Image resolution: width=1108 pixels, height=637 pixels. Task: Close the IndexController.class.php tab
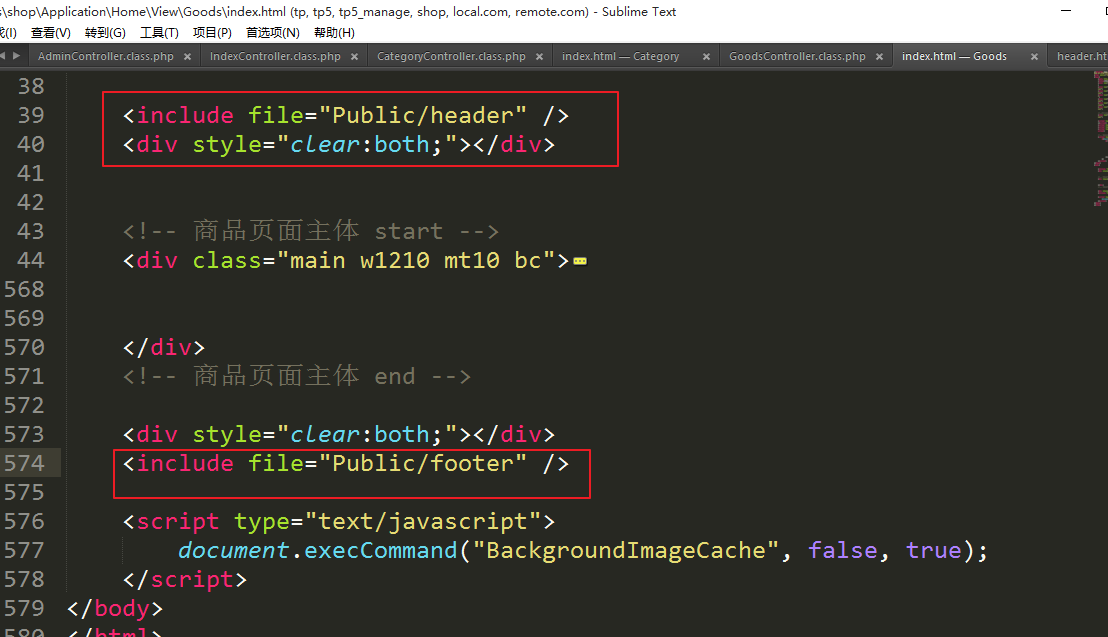pos(356,57)
